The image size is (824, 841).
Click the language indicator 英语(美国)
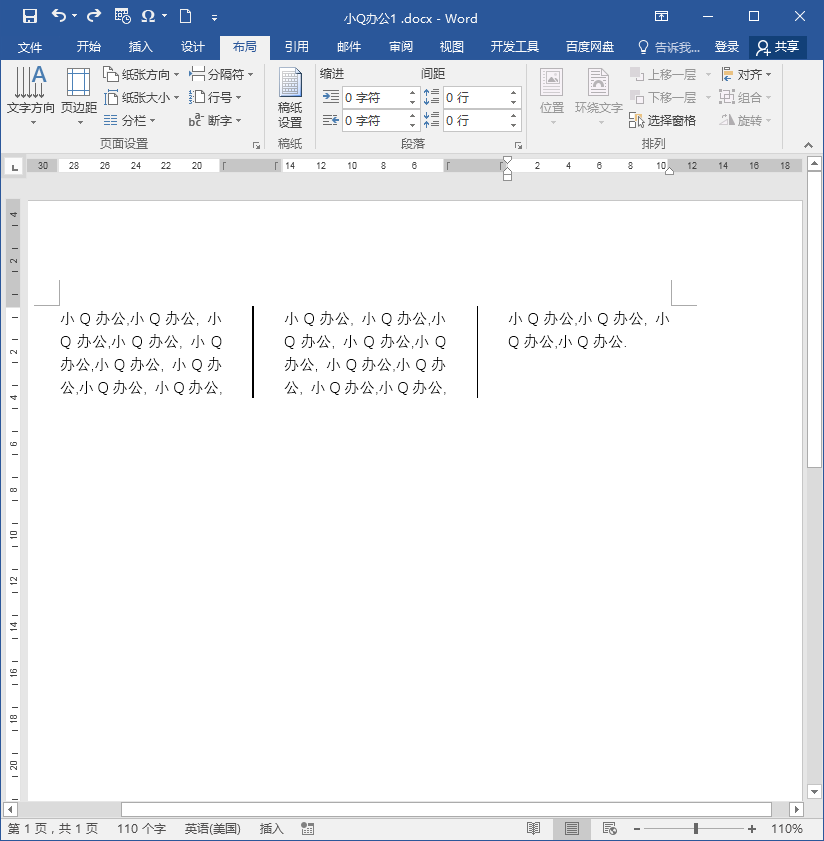[212, 829]
